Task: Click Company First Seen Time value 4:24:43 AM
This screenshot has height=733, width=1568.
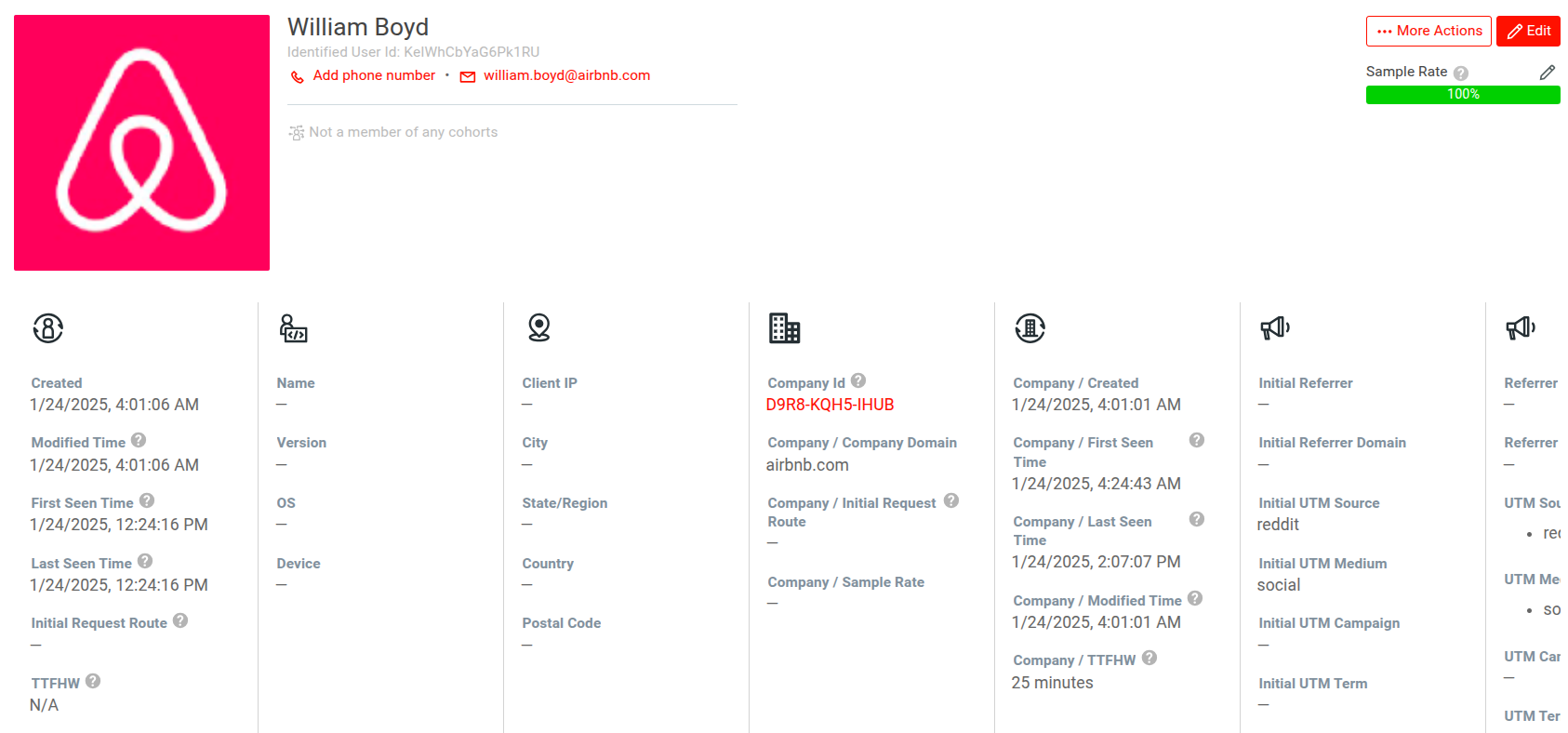Action: [1096, 484]
